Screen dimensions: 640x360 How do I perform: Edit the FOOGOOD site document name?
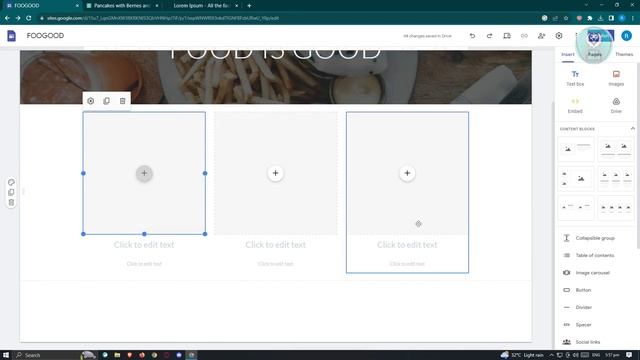(x=45, y=36)
